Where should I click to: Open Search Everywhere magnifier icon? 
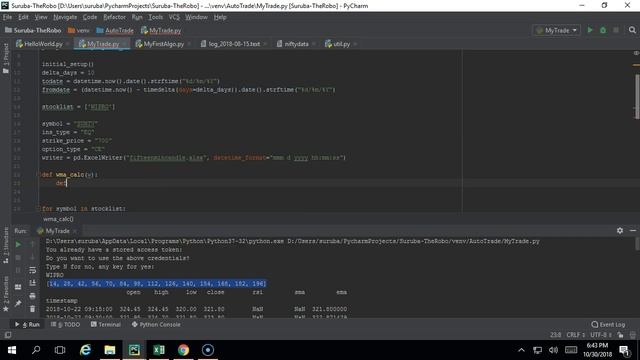pyautogui.click(x=632, y=30)
